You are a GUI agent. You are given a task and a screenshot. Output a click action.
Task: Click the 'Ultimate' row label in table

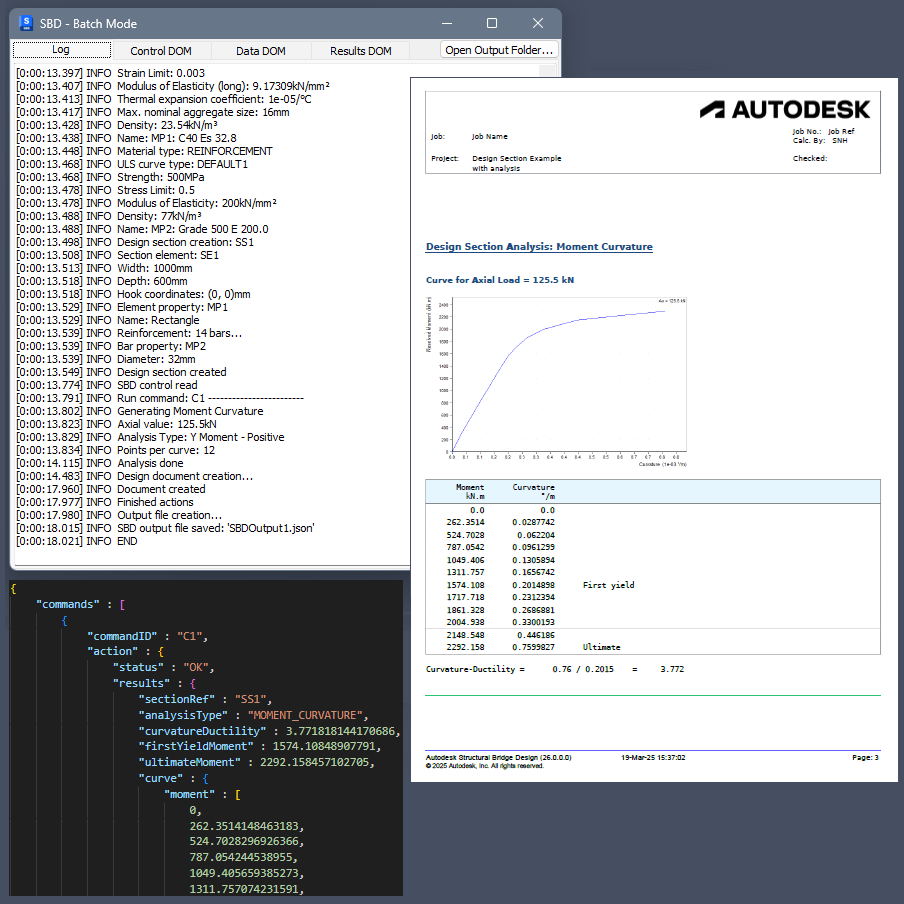601,647
